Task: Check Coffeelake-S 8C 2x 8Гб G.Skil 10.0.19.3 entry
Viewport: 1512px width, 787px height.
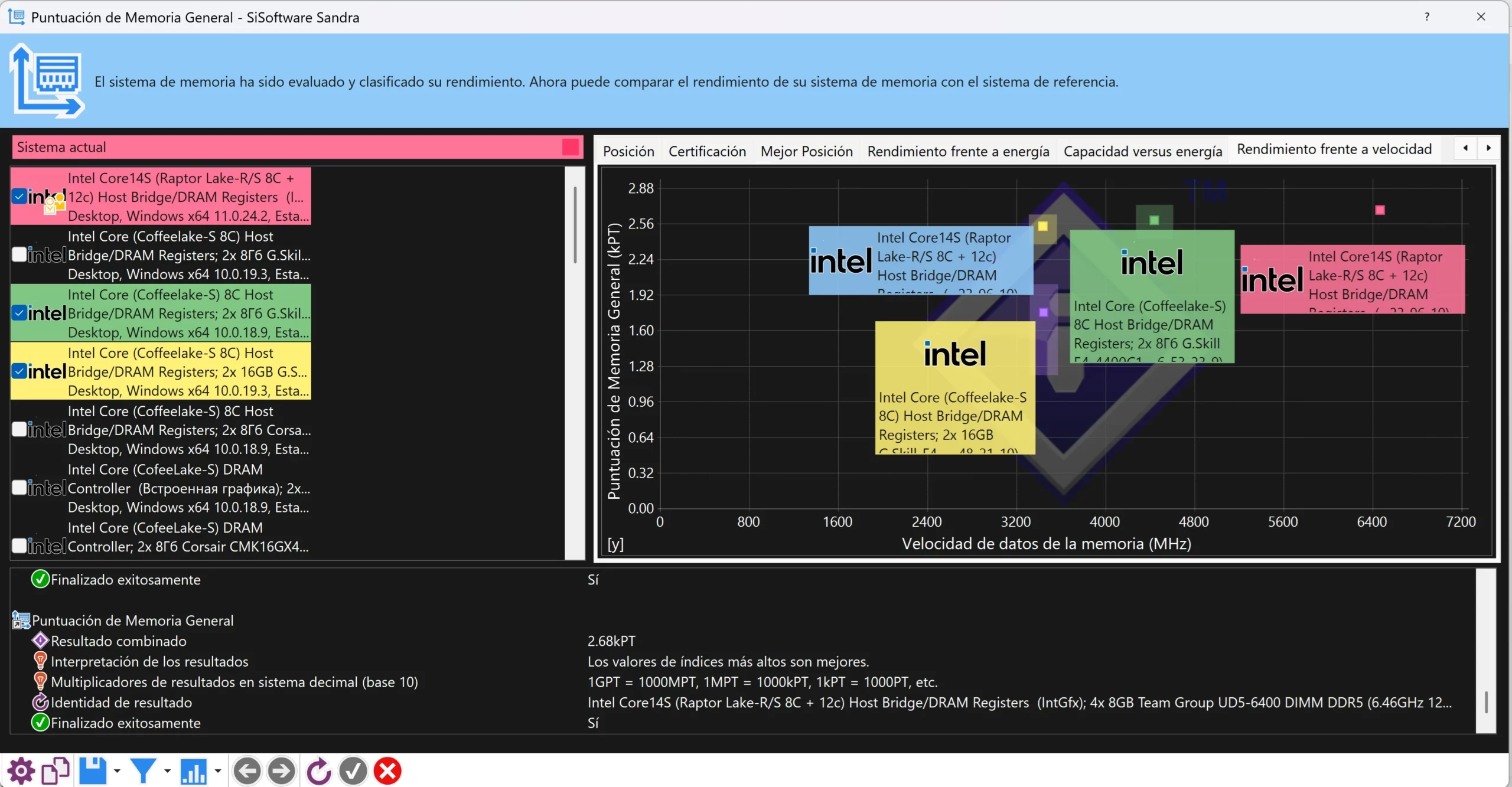Action: click(x=19, y=254)
